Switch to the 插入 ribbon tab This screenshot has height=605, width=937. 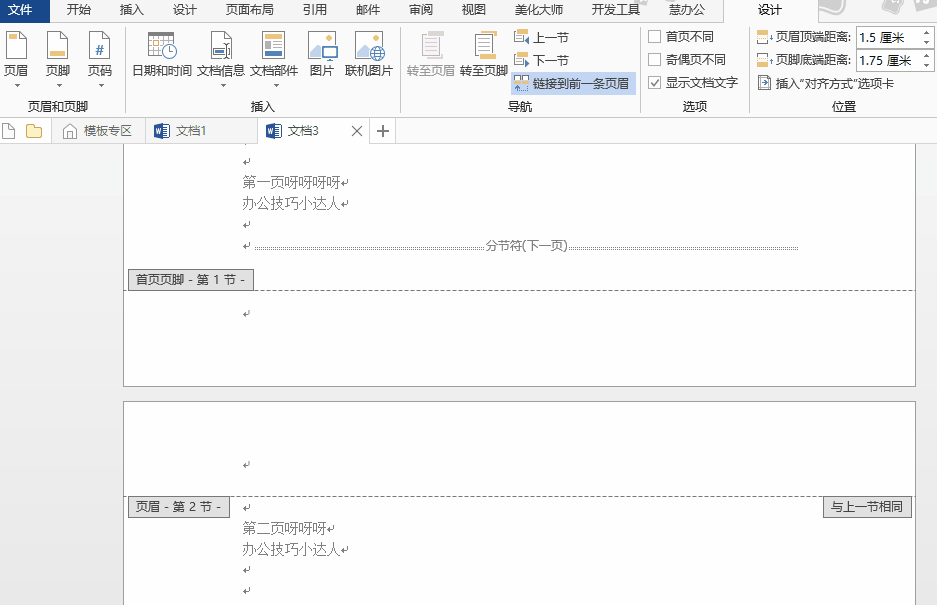[133, 9]
